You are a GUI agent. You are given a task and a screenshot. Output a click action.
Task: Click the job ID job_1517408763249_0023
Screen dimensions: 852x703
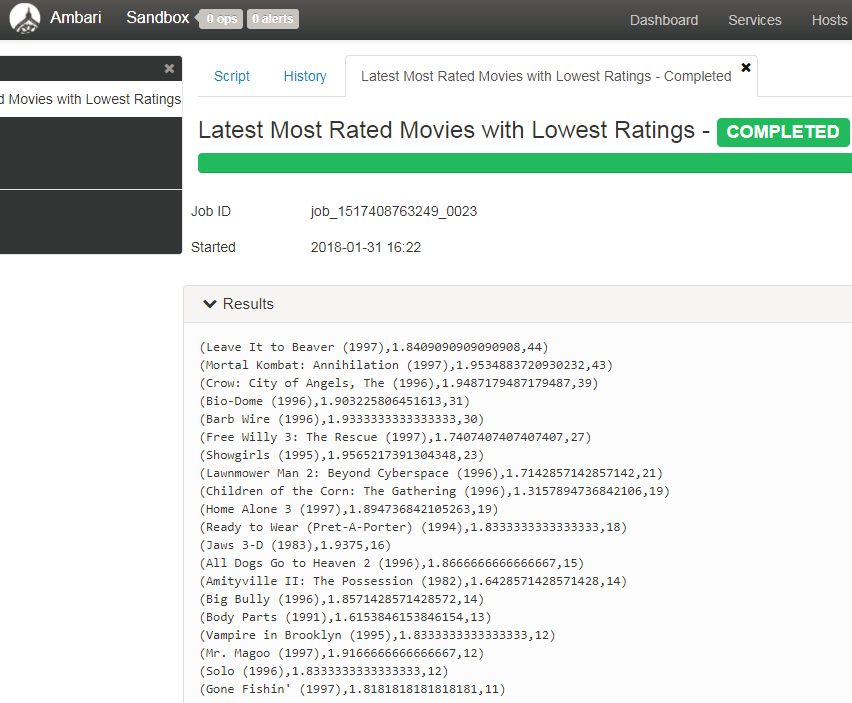click(x=394, y=211)
